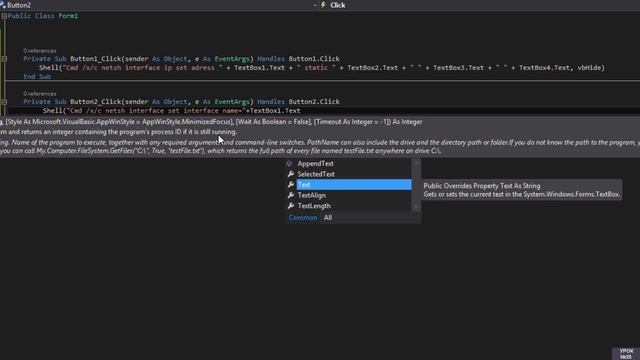
Task: Place cursor on Button2.Click handles clause
Action: (314, 102)
